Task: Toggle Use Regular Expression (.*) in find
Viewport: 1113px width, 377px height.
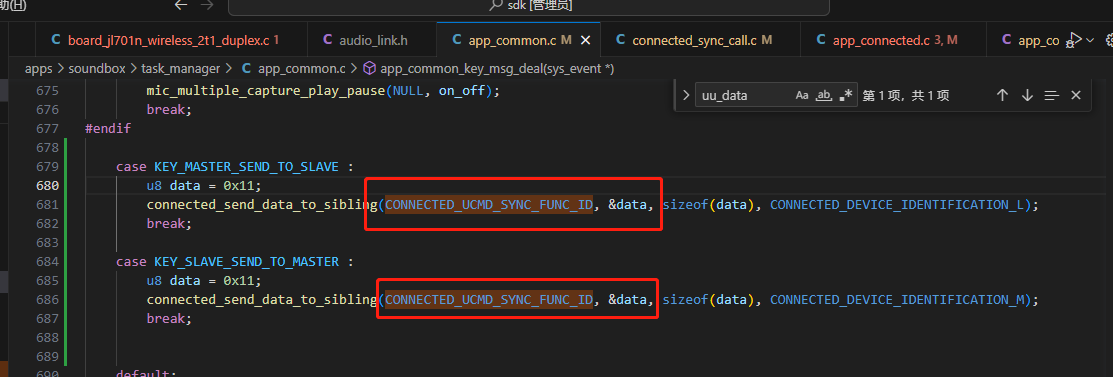Action: point(845,95)
